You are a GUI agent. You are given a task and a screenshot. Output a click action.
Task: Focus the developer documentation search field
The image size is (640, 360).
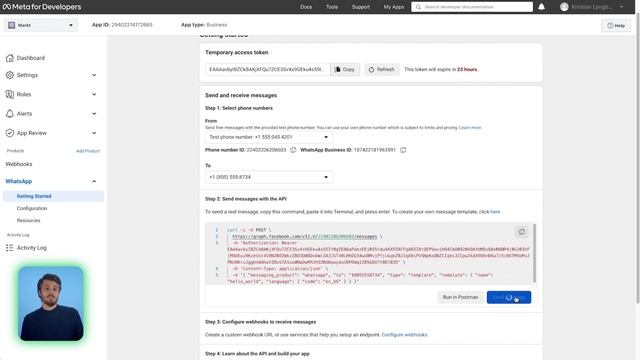pyautogui.click(x=472, y=7)
